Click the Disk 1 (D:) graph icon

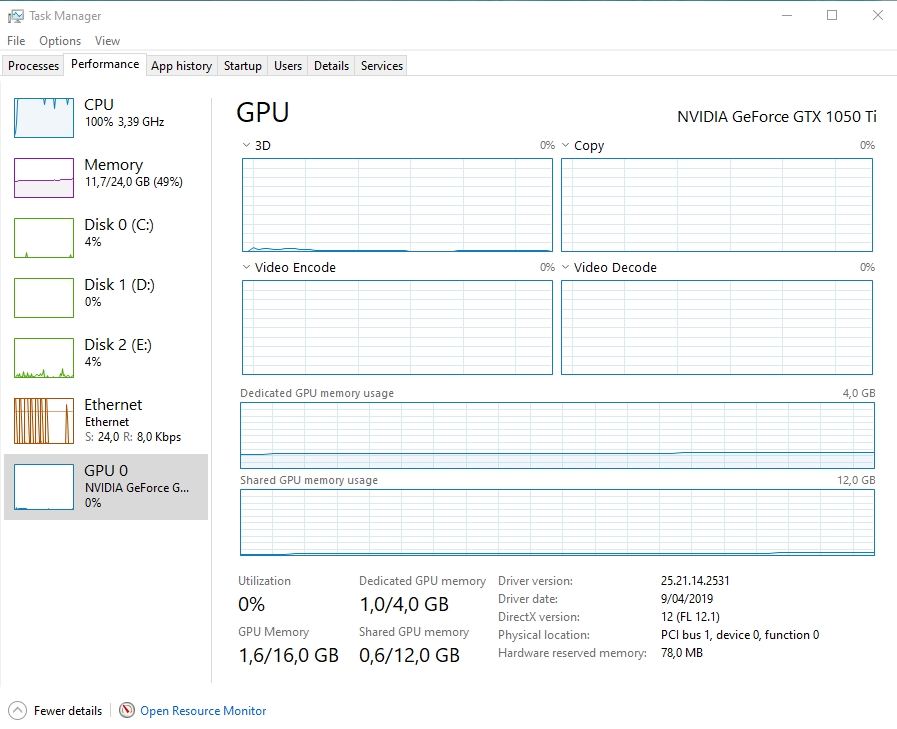44,298
